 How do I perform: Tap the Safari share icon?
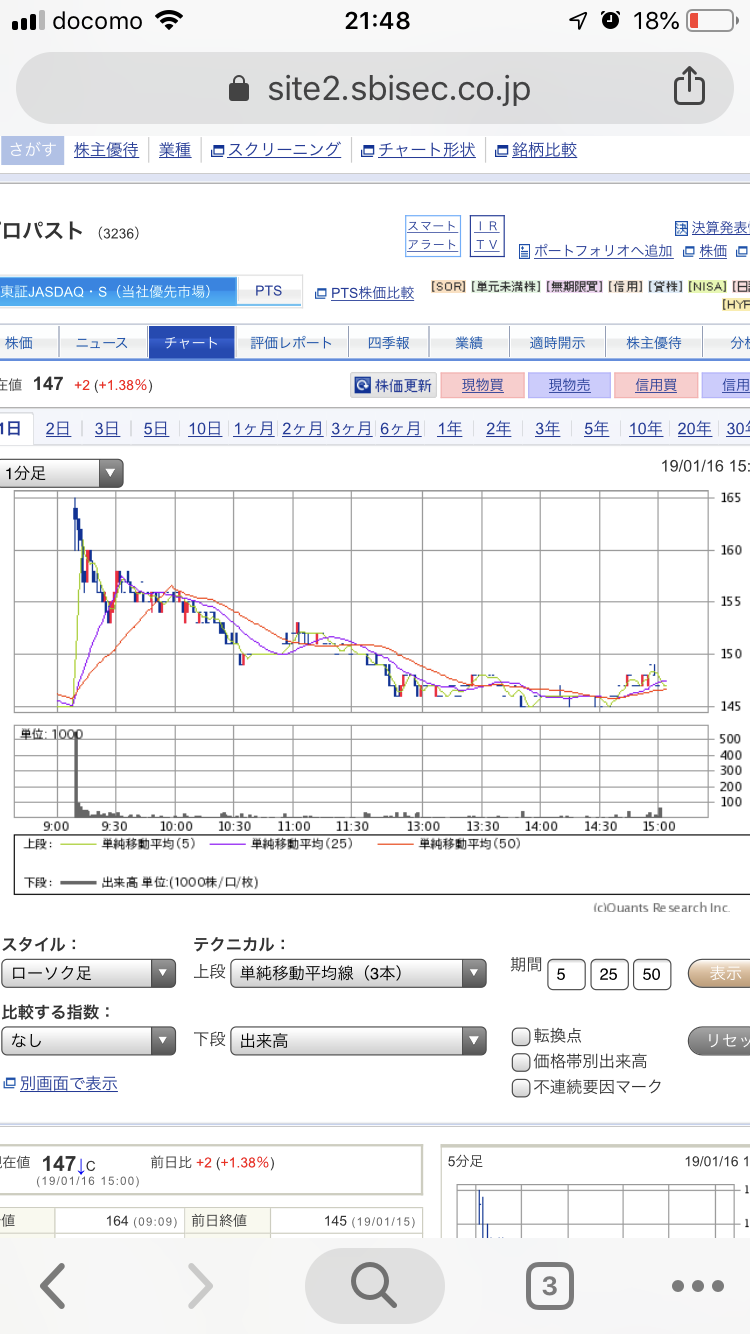pyautogui.click(x=689, y=87)
